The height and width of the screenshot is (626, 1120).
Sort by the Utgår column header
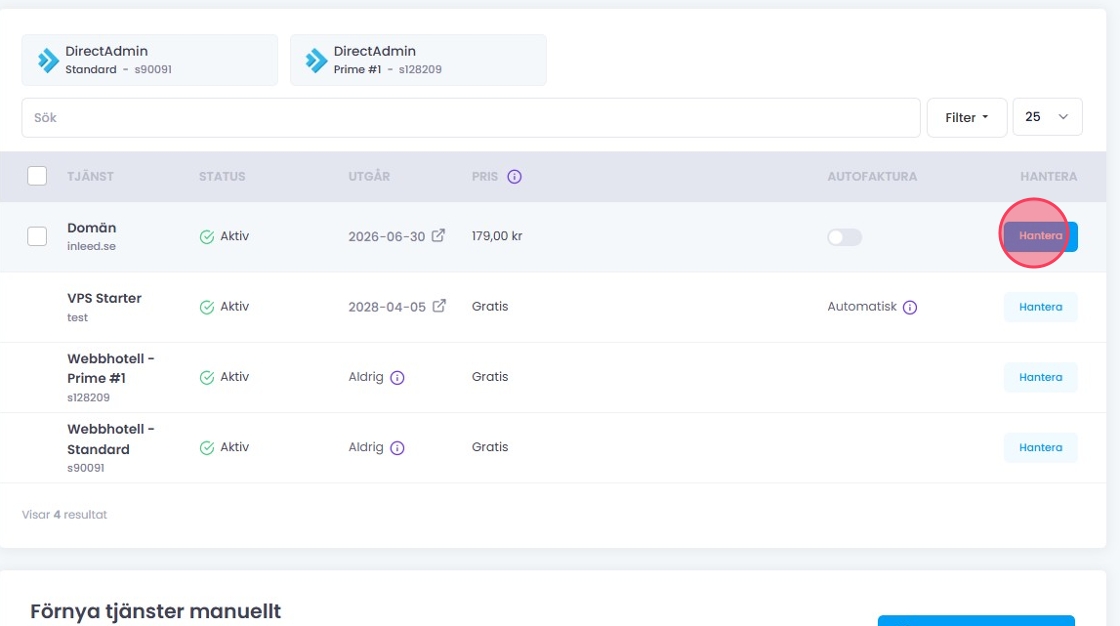pyautogui.click(x=369, y=177)
